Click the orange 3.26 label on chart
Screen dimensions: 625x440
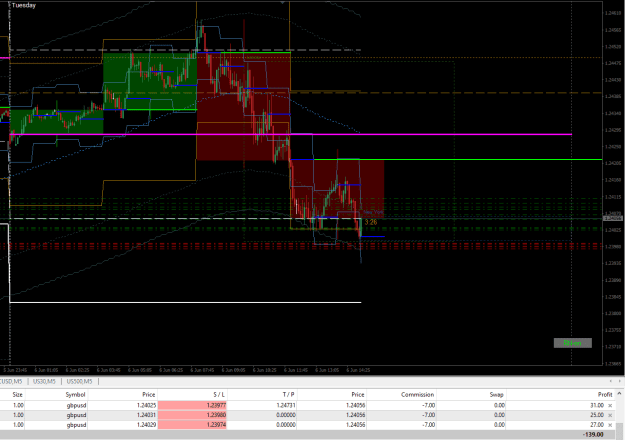[371, 222]
